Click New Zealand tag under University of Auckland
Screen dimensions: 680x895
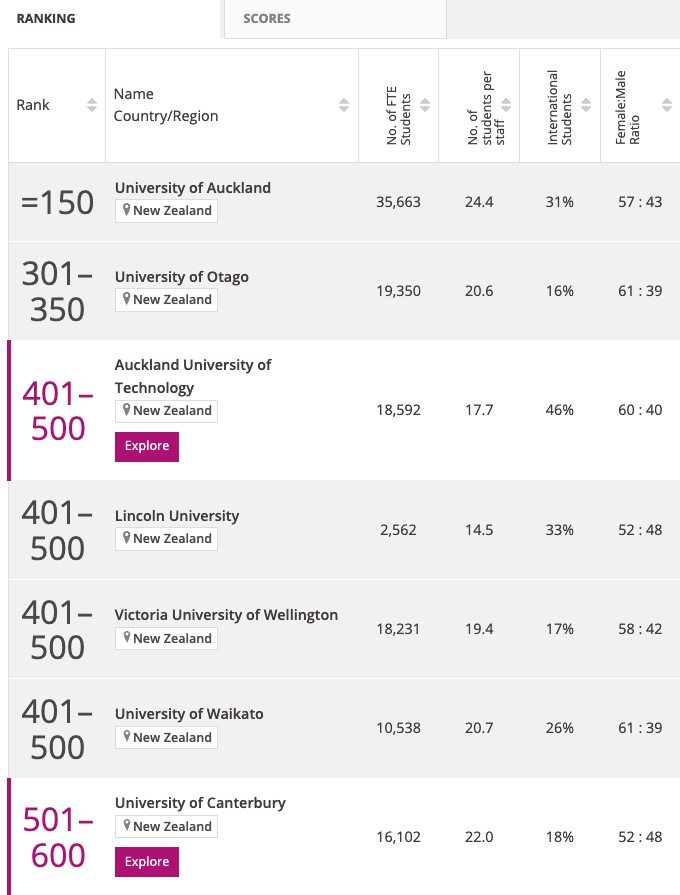click(166, 211)
